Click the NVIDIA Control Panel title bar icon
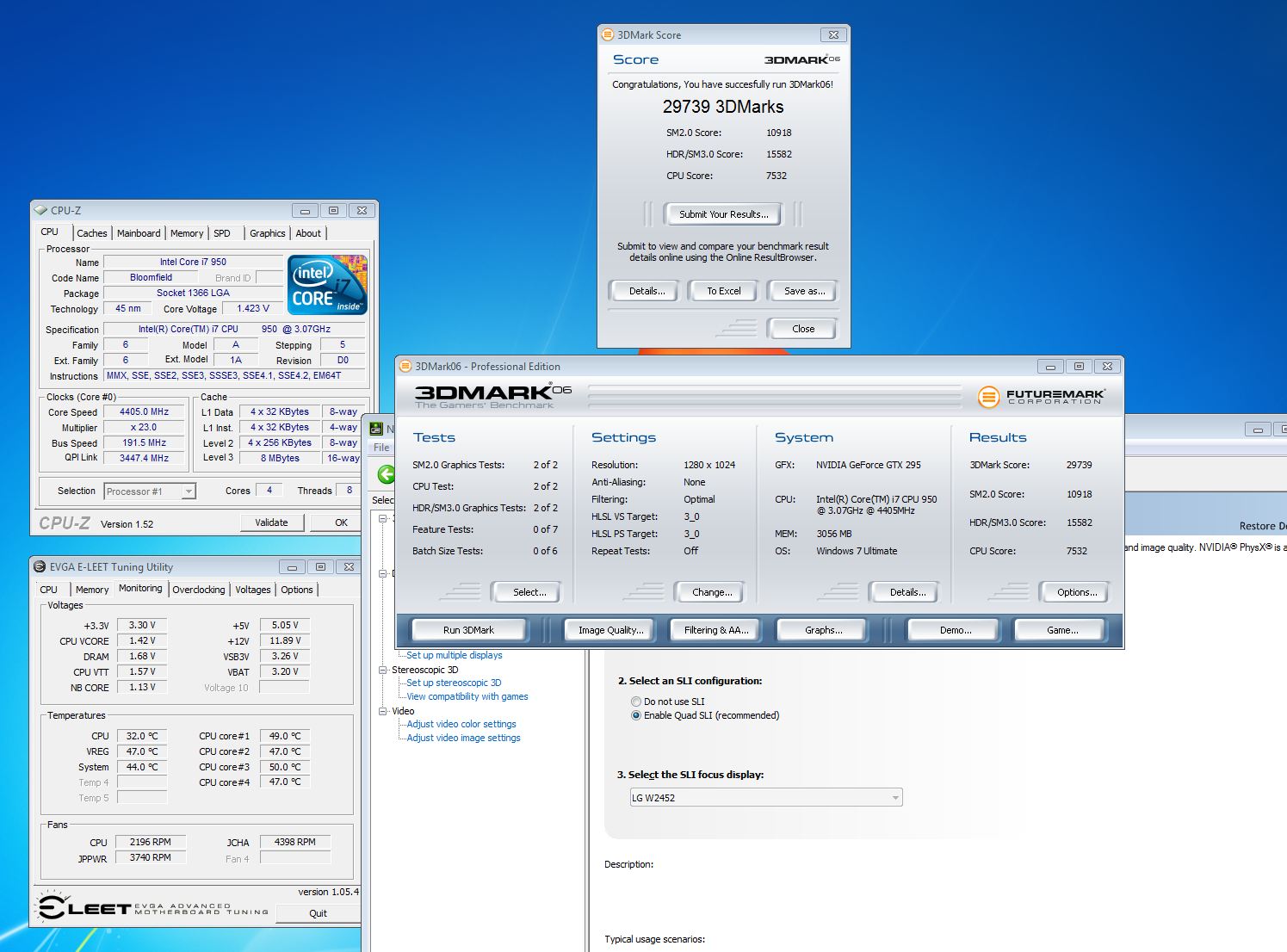Image resolution: width=1287 pixels, height=952 pixels. click(377, 429)
